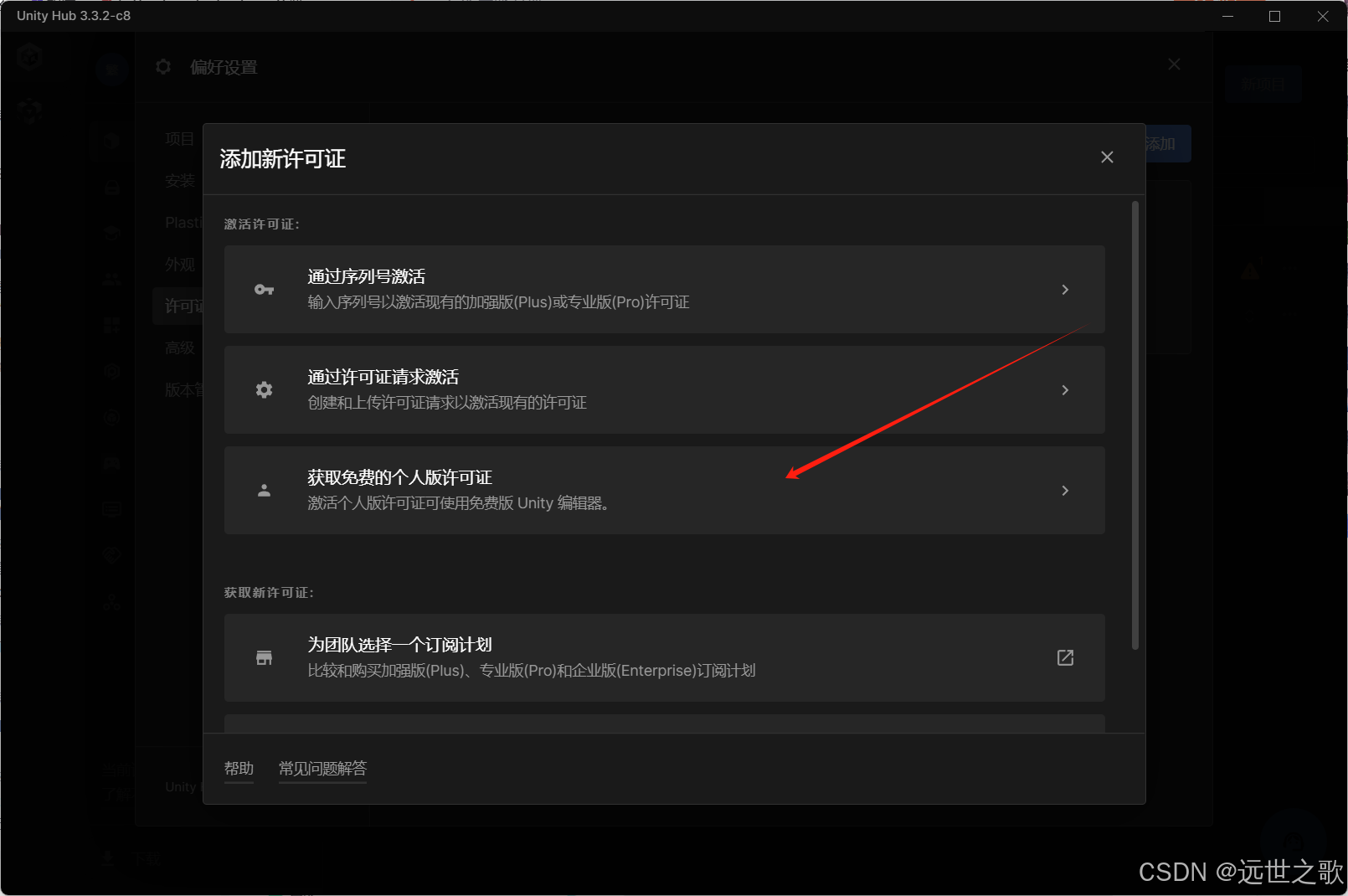1348x896 pixels.
Task: Open external link icon for subscription plans
Action: click(1065, 658)
